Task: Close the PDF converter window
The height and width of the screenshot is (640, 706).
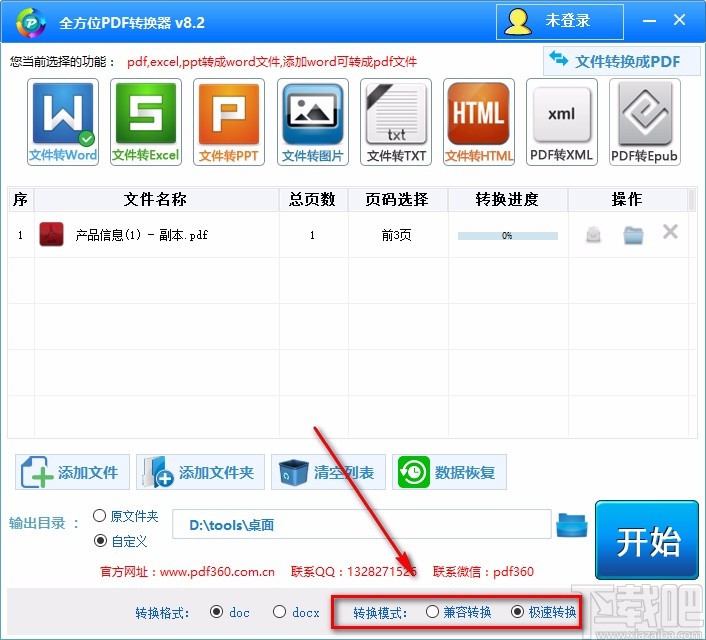Action: (679, 20)
